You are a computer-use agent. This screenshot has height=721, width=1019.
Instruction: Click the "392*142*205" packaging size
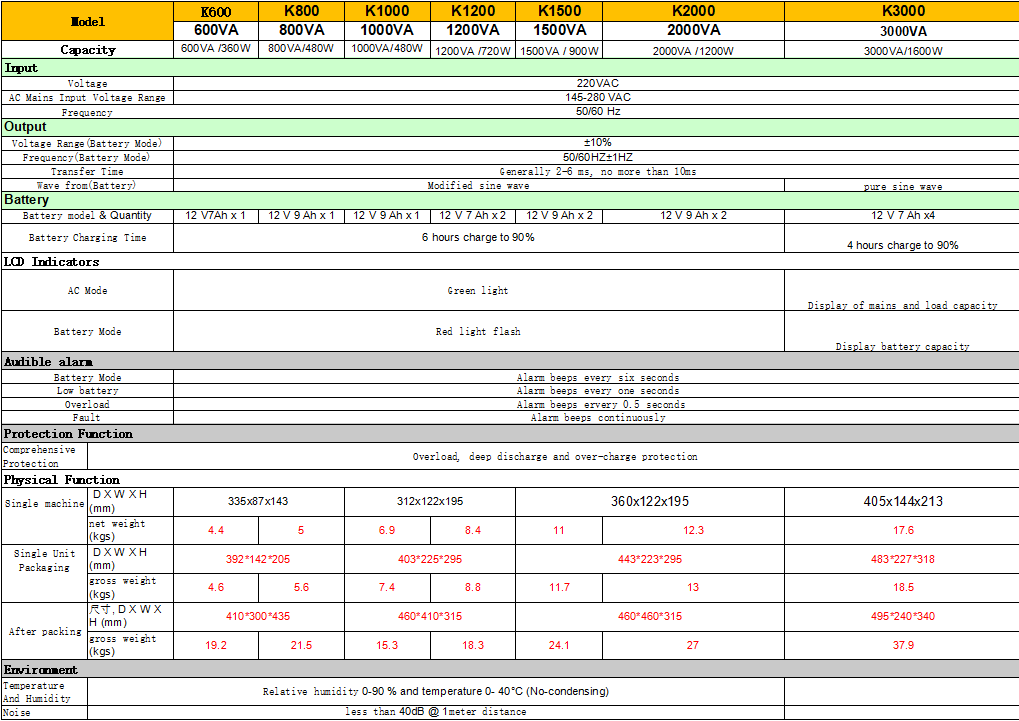(258, 559)
